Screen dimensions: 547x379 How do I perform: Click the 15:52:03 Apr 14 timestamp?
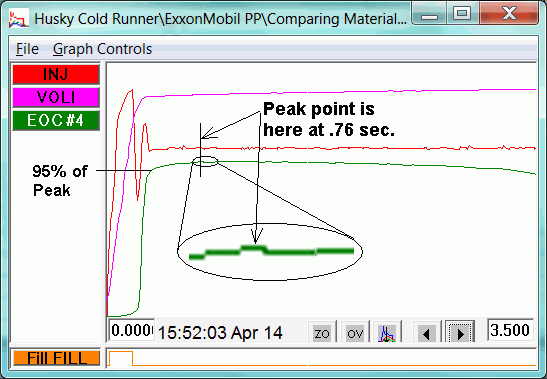pyautogui.click(x=220, y=333)
